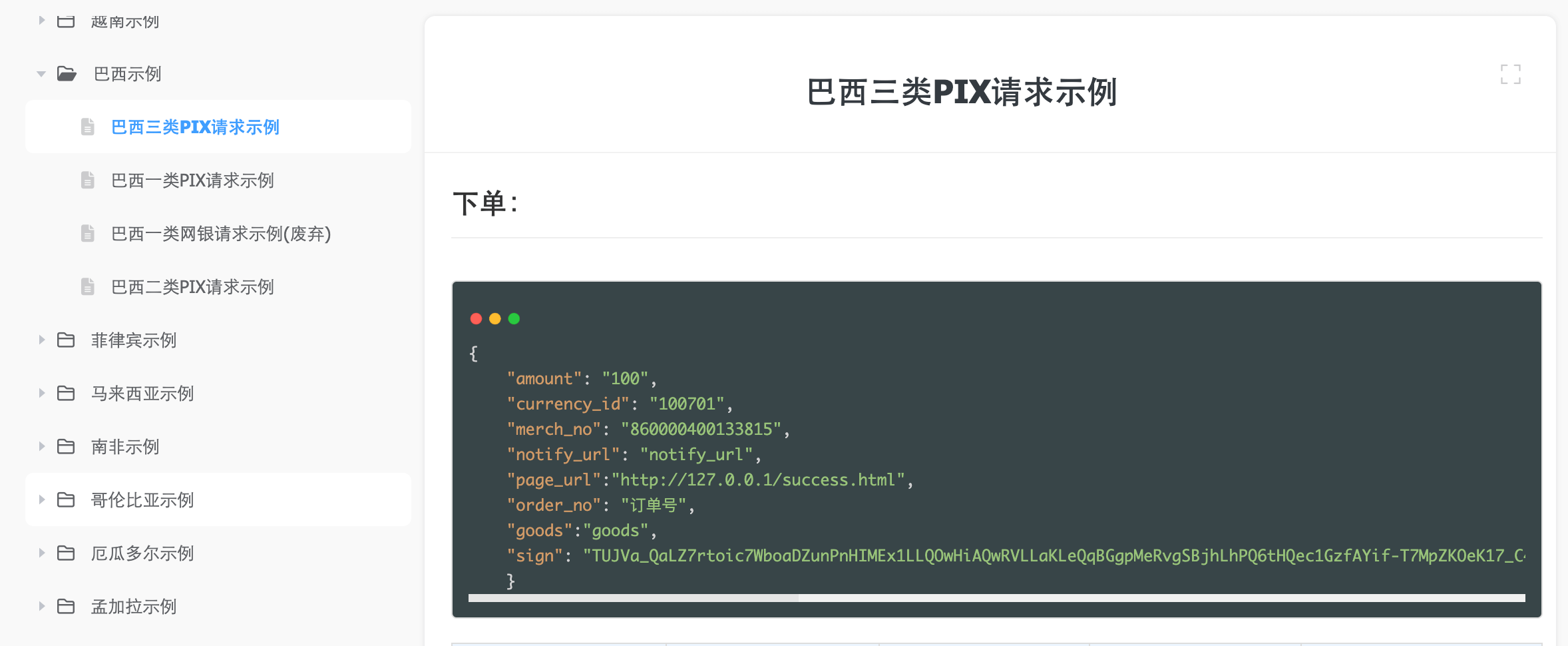Select the 马来西亚示例 folder label

click(x=142, y=394)
